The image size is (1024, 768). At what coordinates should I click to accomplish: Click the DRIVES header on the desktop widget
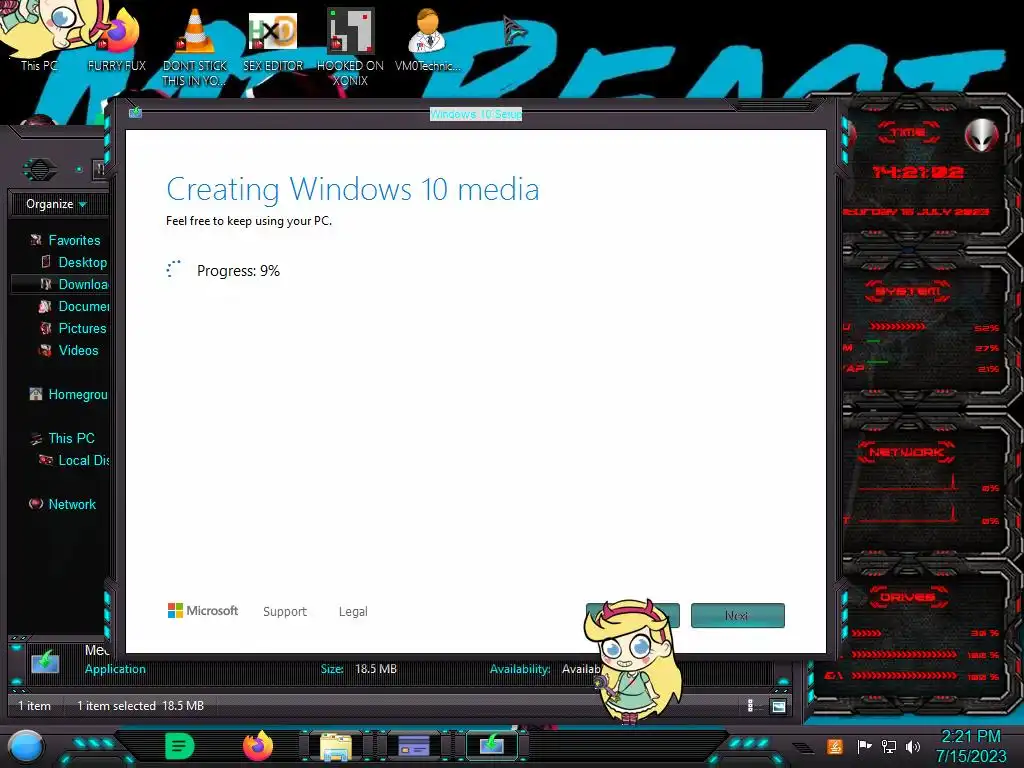[907, 596]
